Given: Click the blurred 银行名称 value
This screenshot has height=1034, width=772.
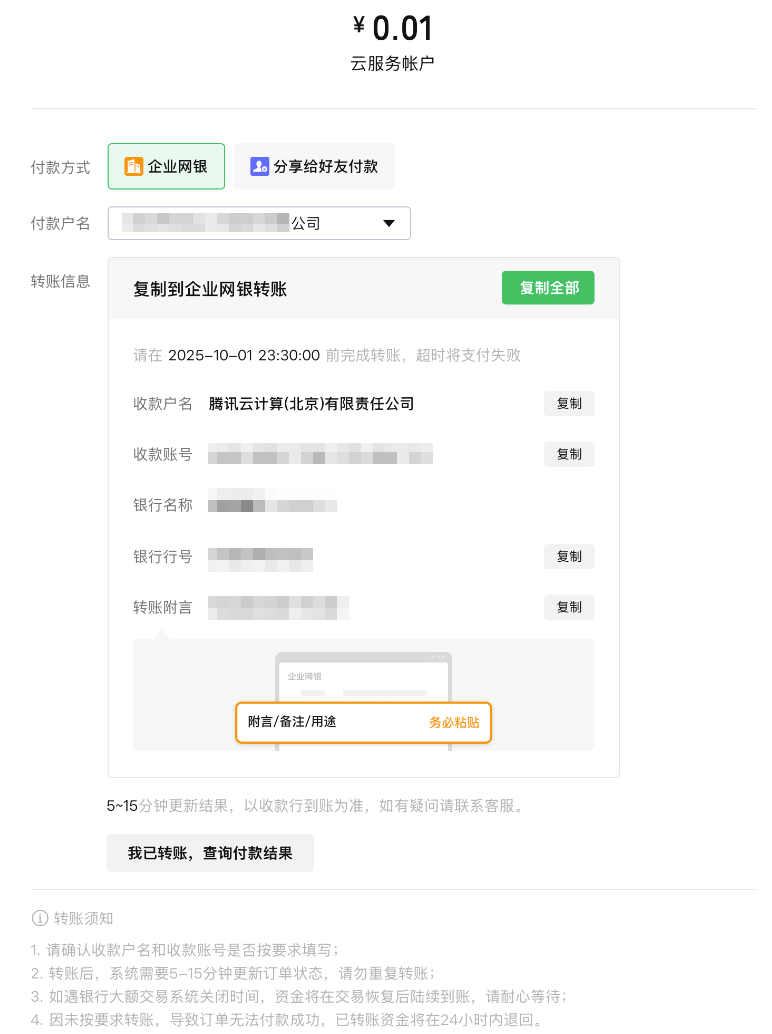Looking at the screenshot, I should click(x=272, y=505).
